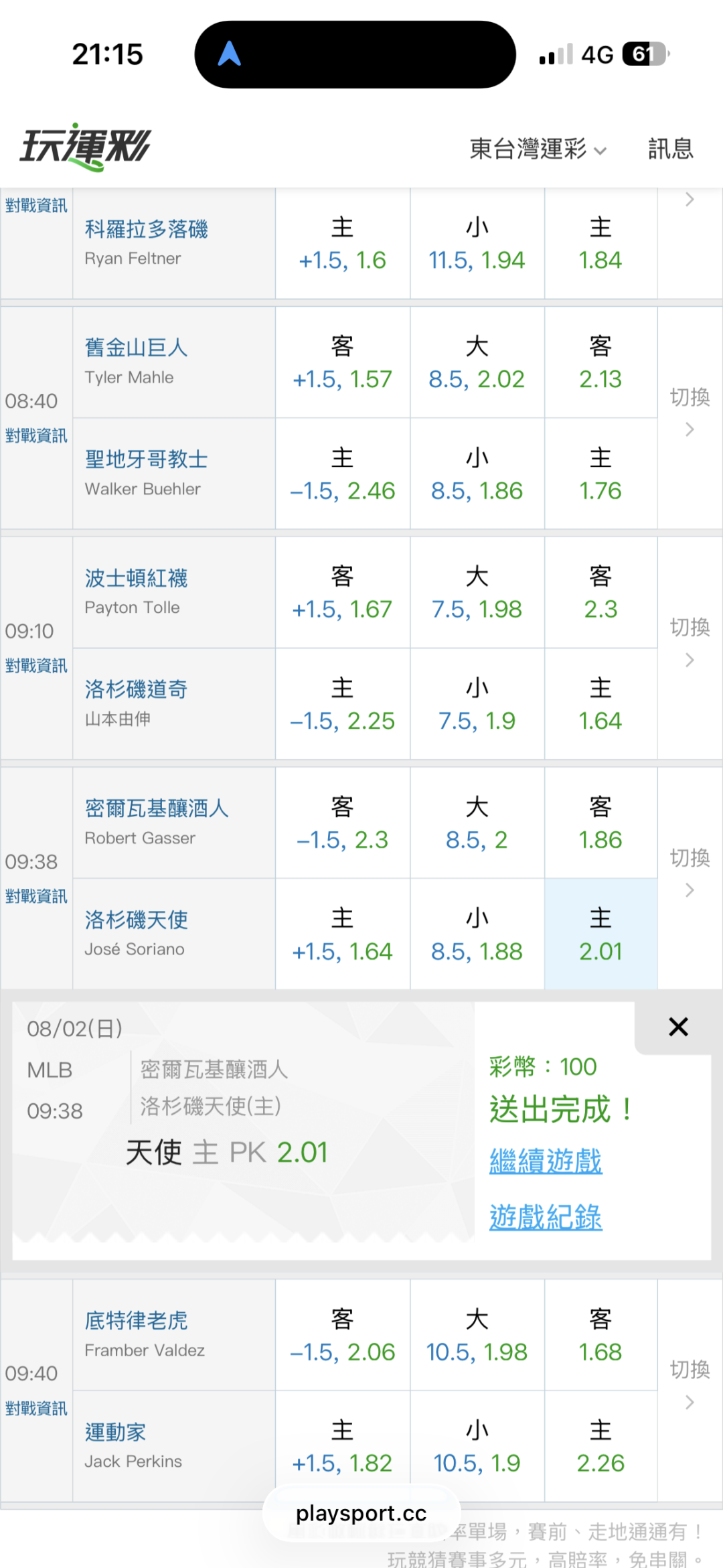Select 客 2.13 moneyline for 舊金山巨人
This screenshot has height=1568, width=723.
coord(600,362)
